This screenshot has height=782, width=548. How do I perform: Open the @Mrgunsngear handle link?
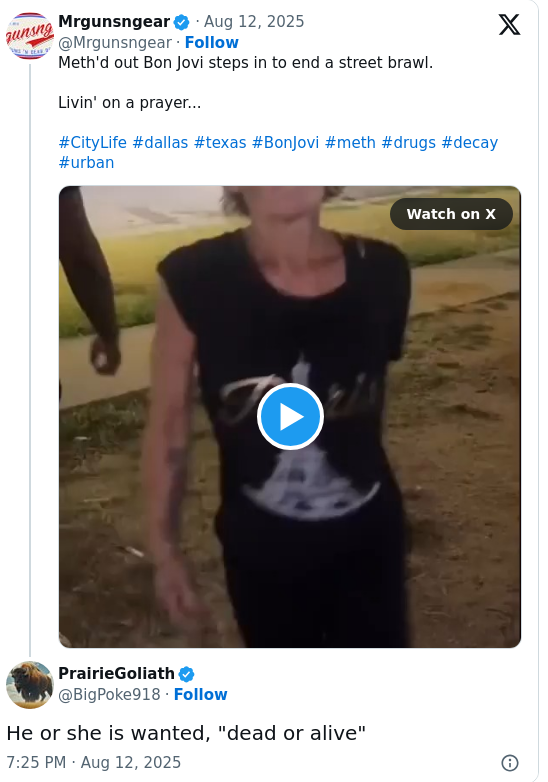point(115,42)
